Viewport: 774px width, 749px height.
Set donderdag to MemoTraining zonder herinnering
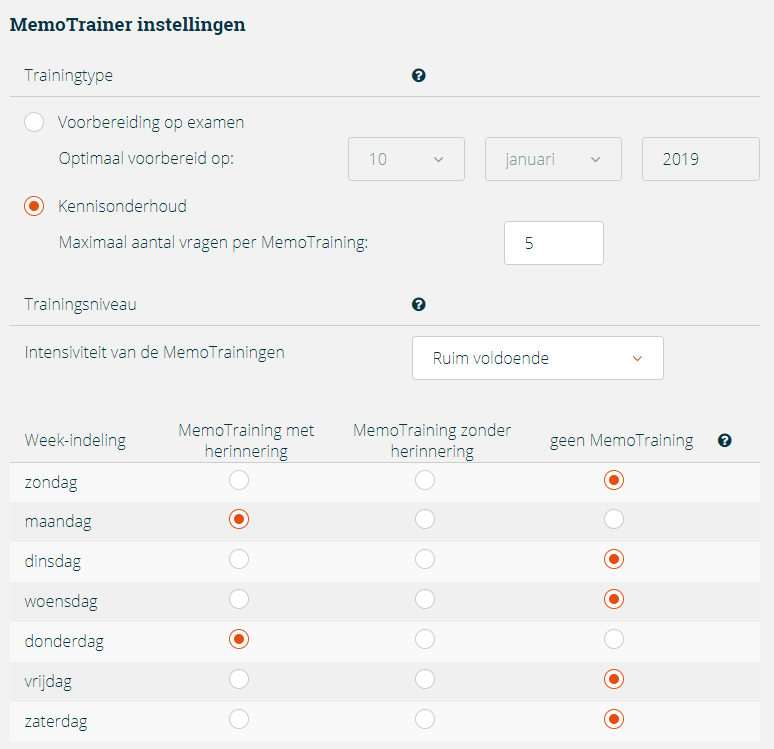[x=425, y=639]
